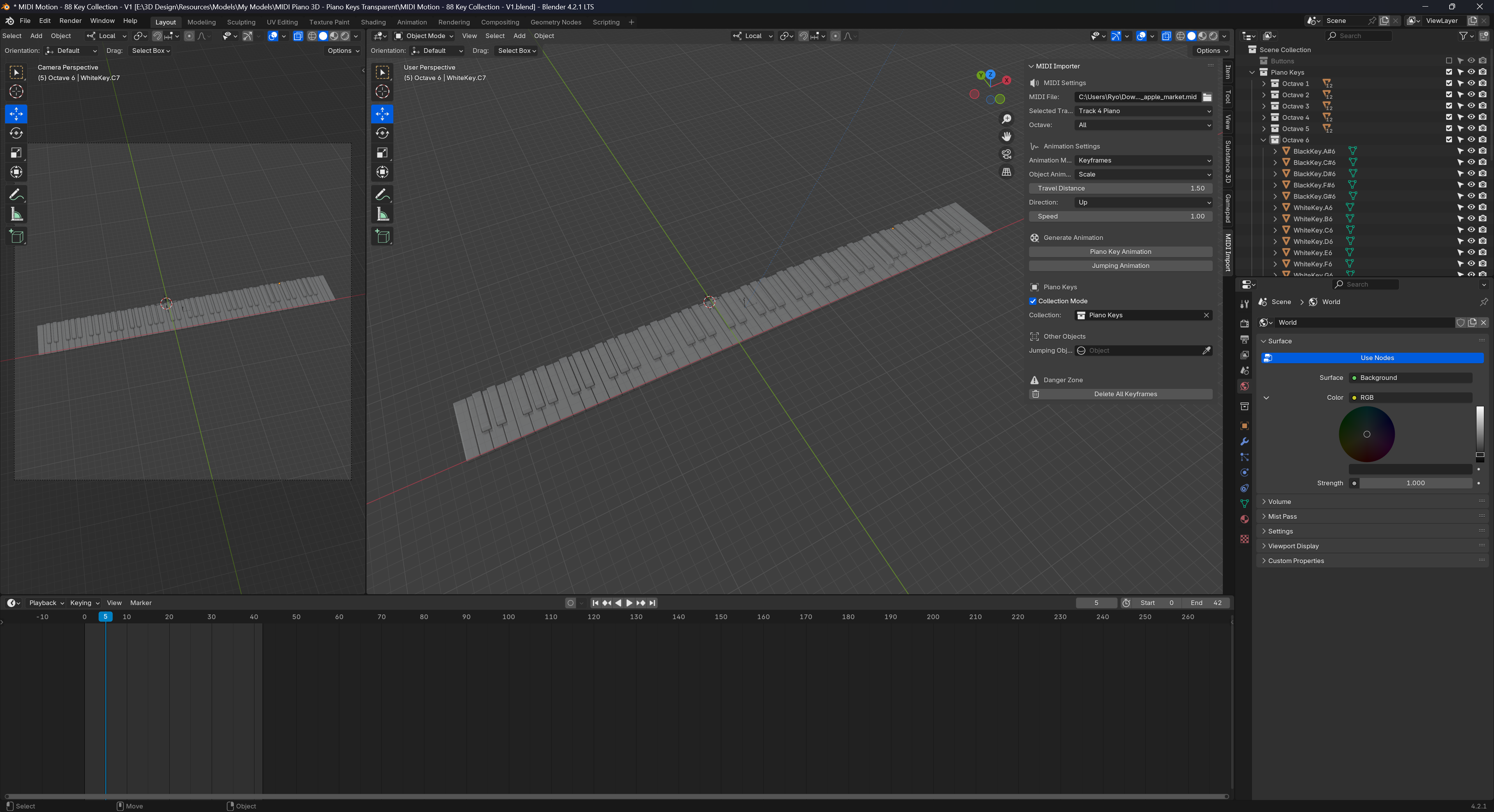Open the Geometry Nodes workspace tab
The height and width of the screenshot is (812, 1494).
coord(556,22)
